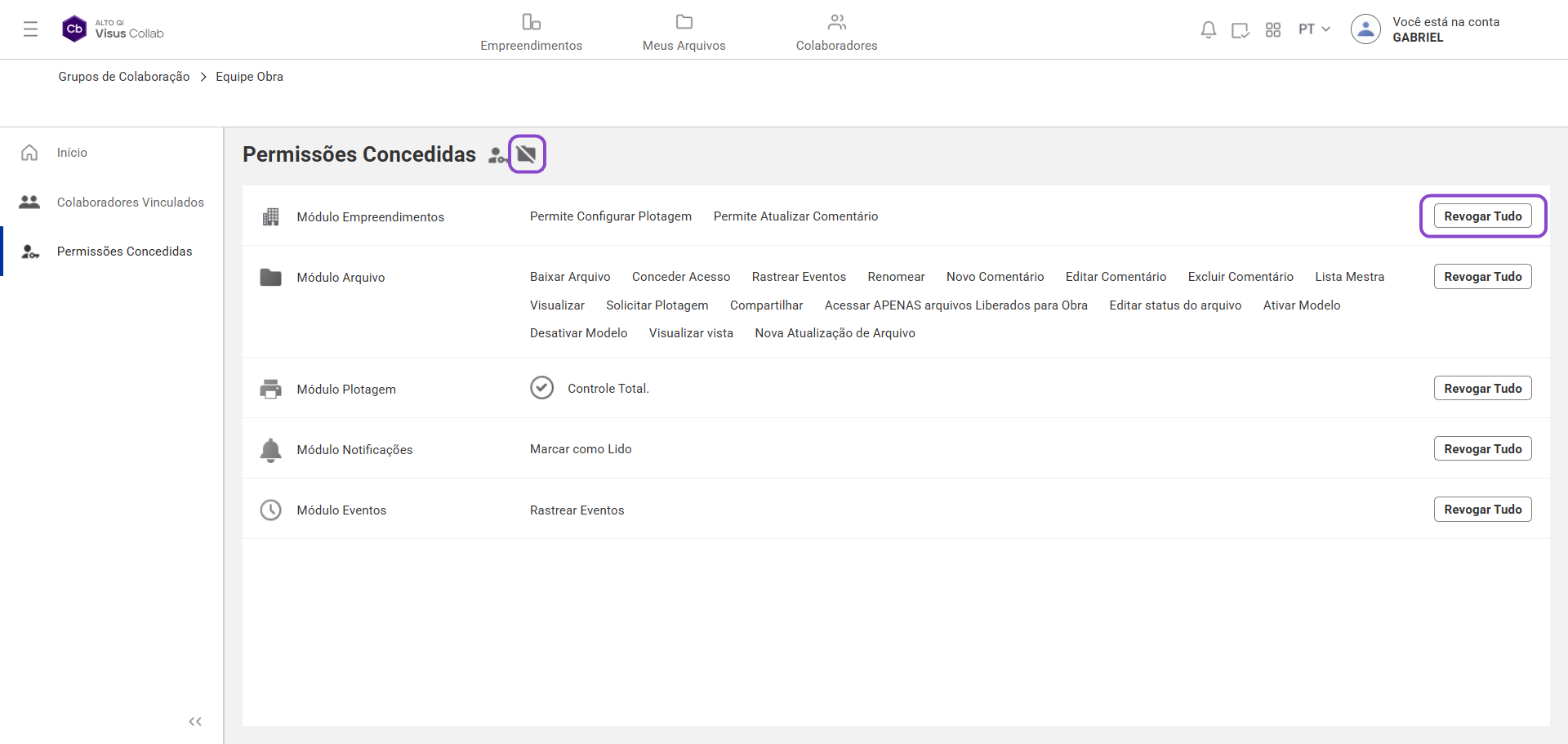Open the hamburger menu
The width and height of the screenshot is (1568, 744).
tap(31, 29)
